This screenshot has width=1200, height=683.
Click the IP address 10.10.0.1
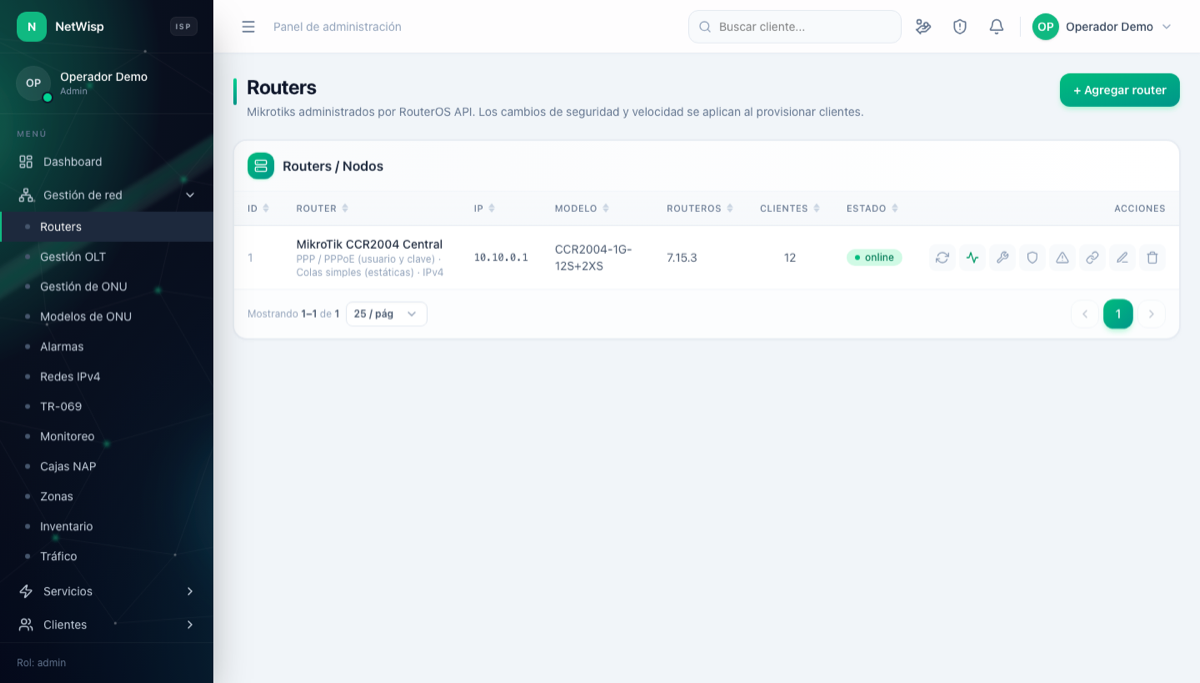(x=501, y=258)
